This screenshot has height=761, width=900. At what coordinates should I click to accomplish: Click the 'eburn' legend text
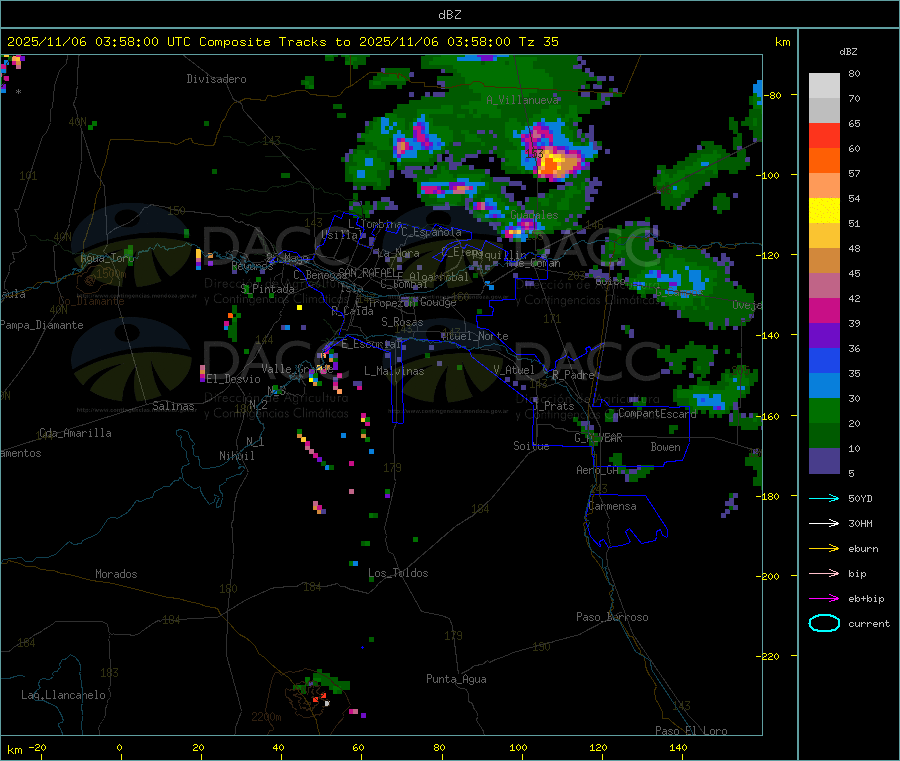click(x=863, y=549)
